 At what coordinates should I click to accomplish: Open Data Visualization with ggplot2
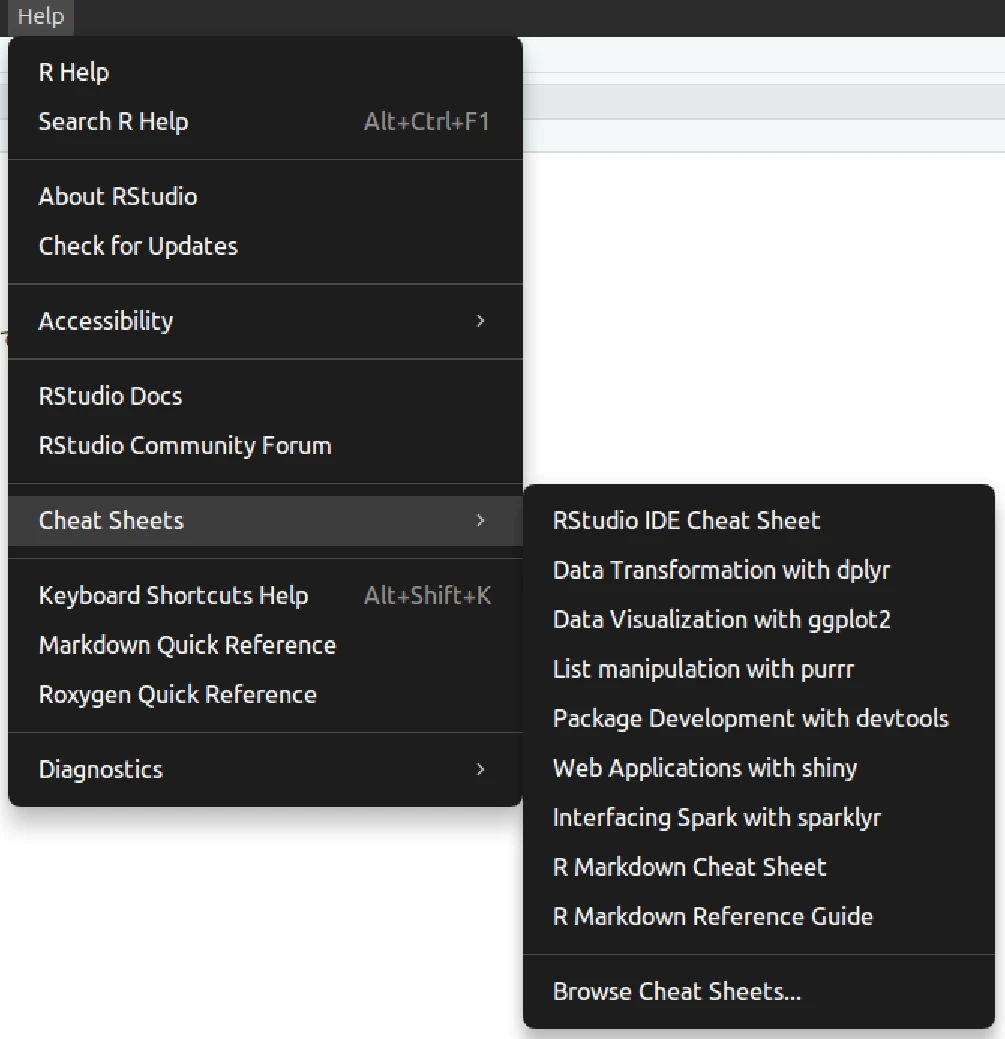point(759,620)
